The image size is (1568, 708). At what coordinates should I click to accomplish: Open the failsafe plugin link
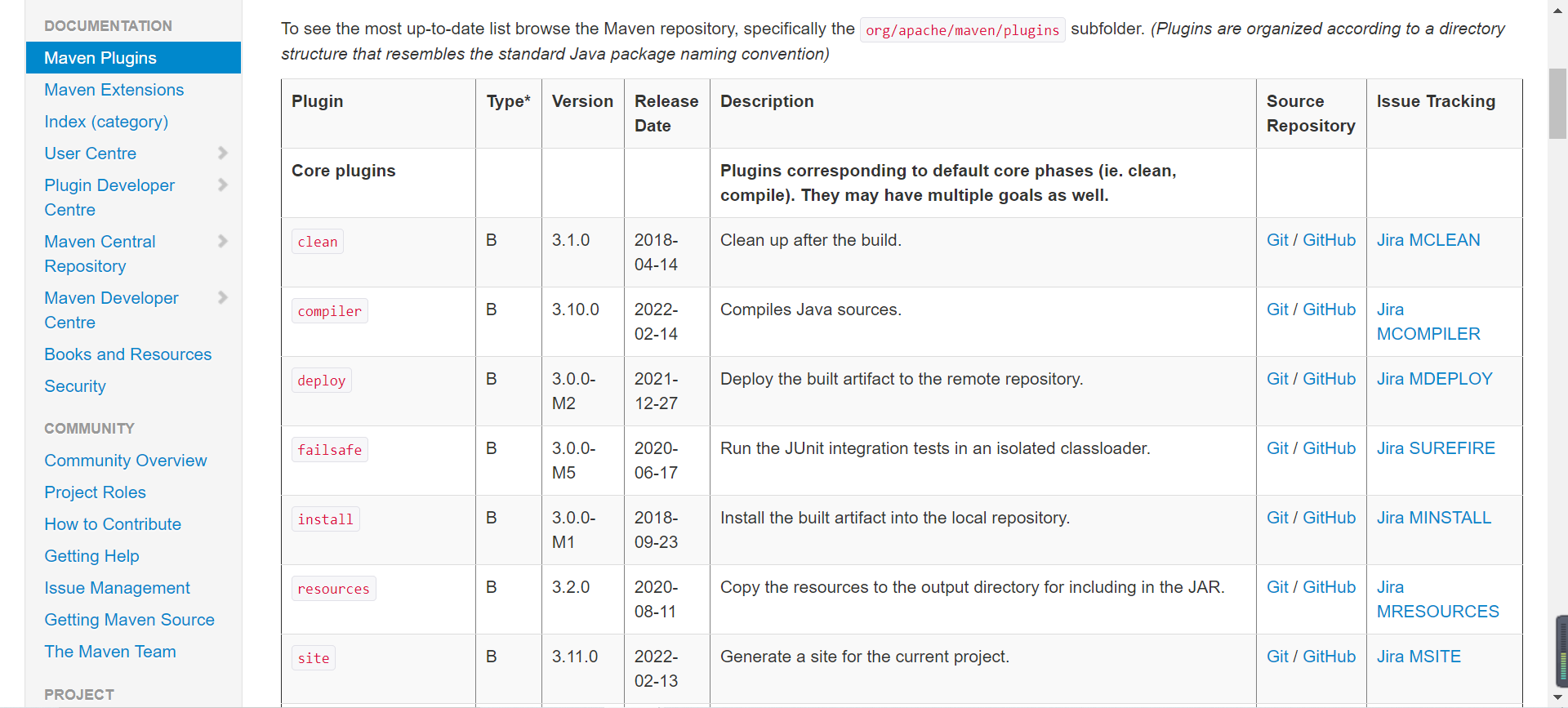[x=330, y=450]
